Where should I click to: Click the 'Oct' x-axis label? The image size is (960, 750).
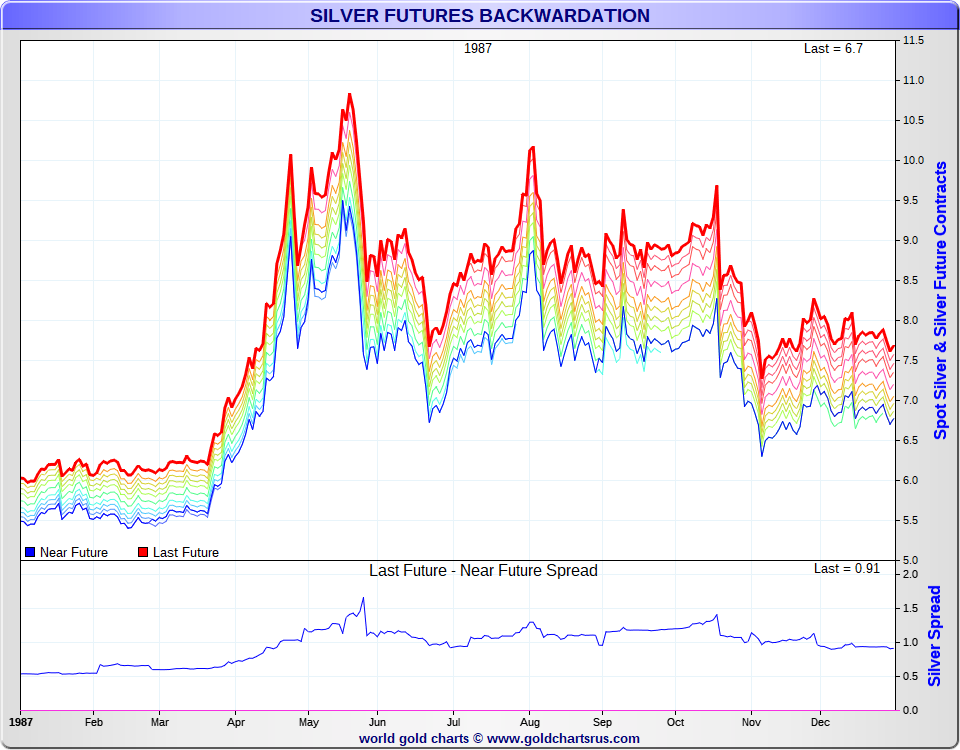pyautogui.click(x=675, y=722)
